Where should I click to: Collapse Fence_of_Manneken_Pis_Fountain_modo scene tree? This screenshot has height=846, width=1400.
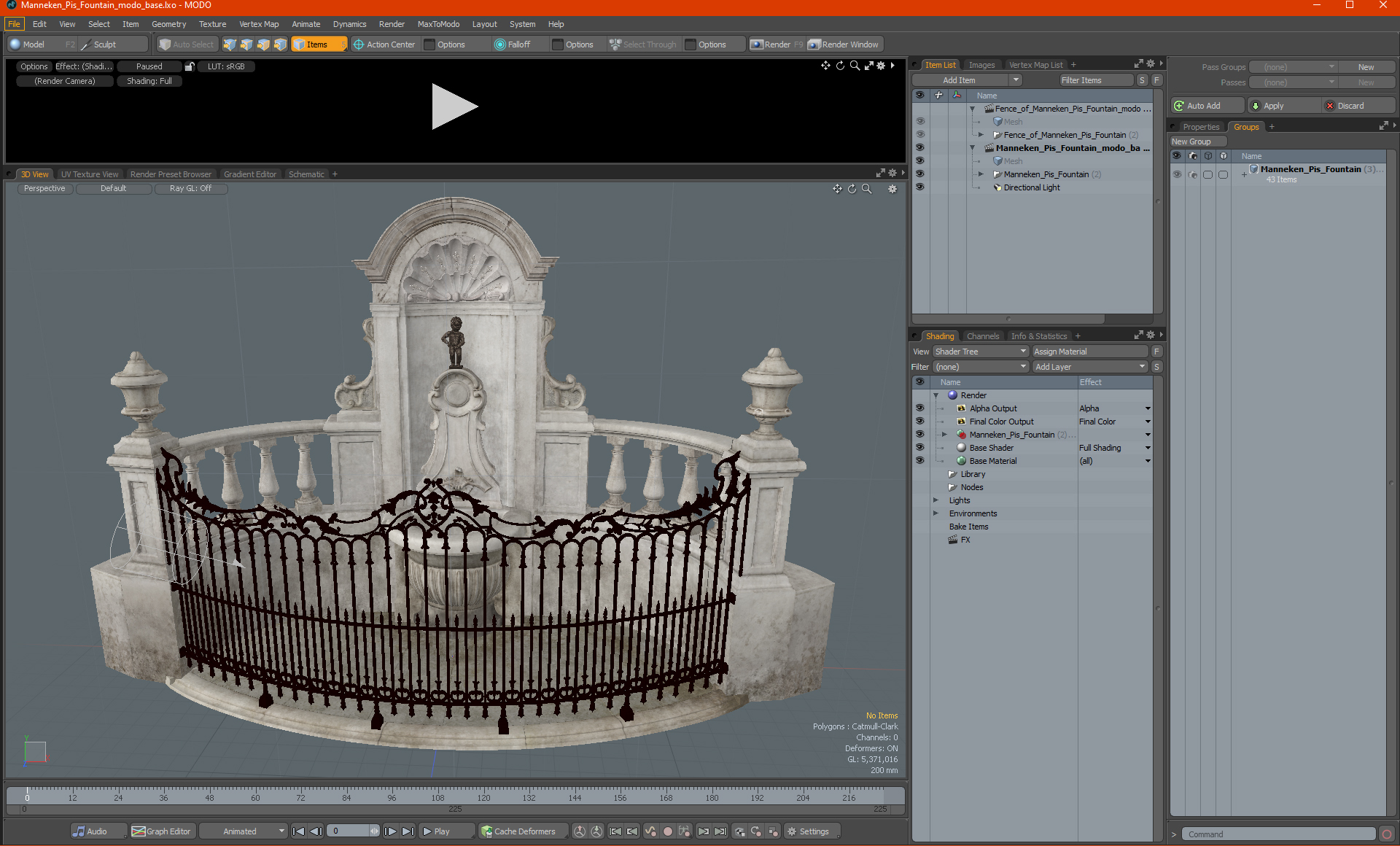tap(972, 109)
